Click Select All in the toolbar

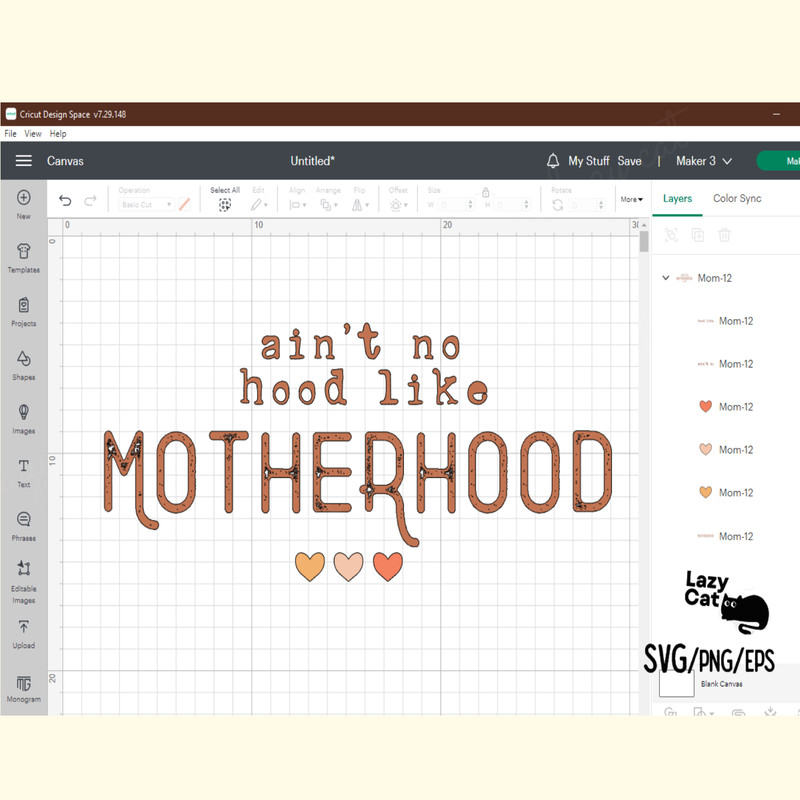click(x=225, y=198)
